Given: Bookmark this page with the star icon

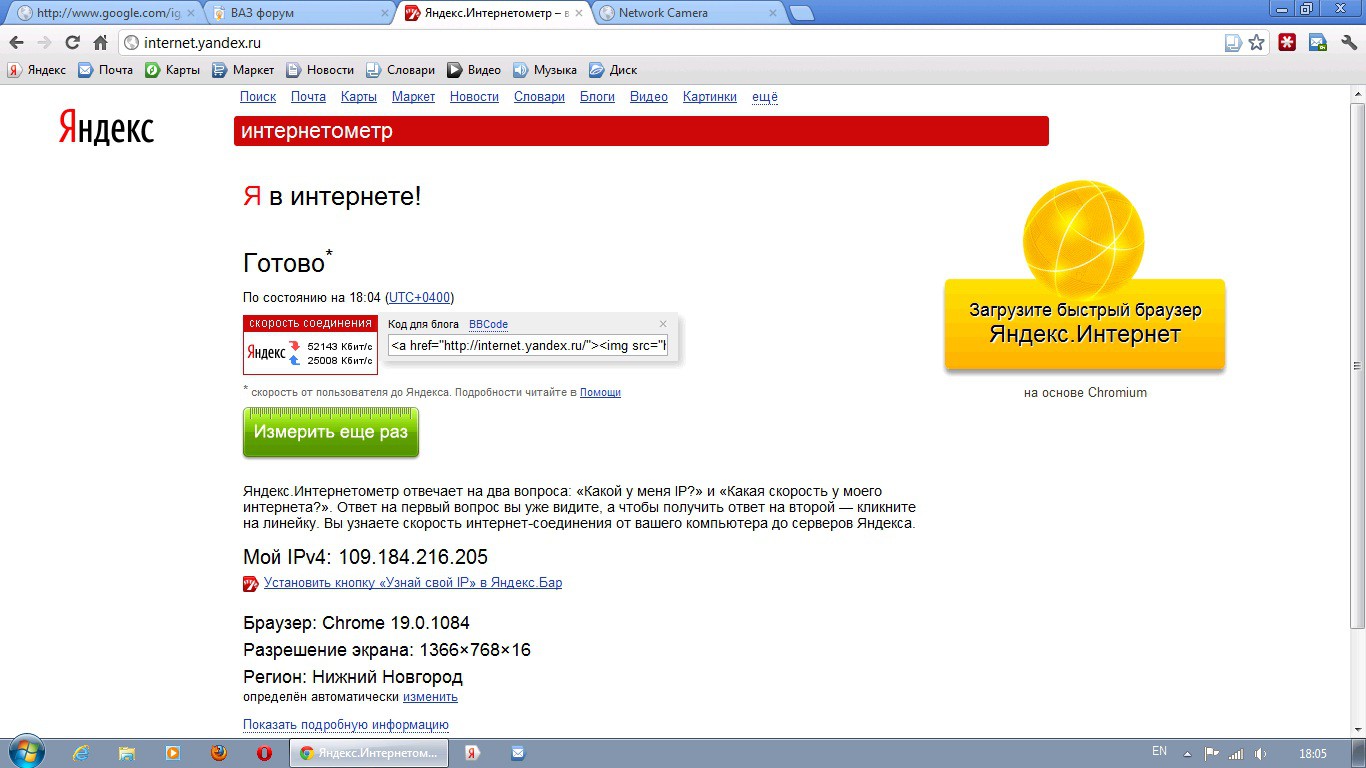Looking at the screenshot, I should (1257, 43).
